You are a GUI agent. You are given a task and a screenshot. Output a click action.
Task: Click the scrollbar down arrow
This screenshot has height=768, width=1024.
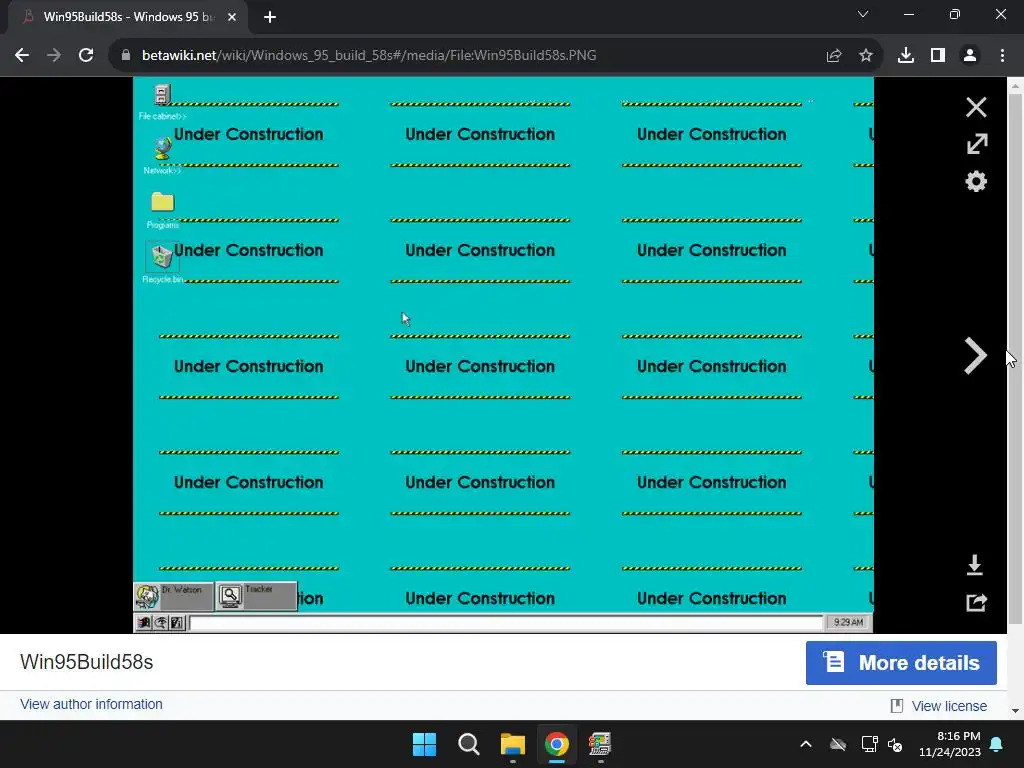click(x=1016, y=711)
